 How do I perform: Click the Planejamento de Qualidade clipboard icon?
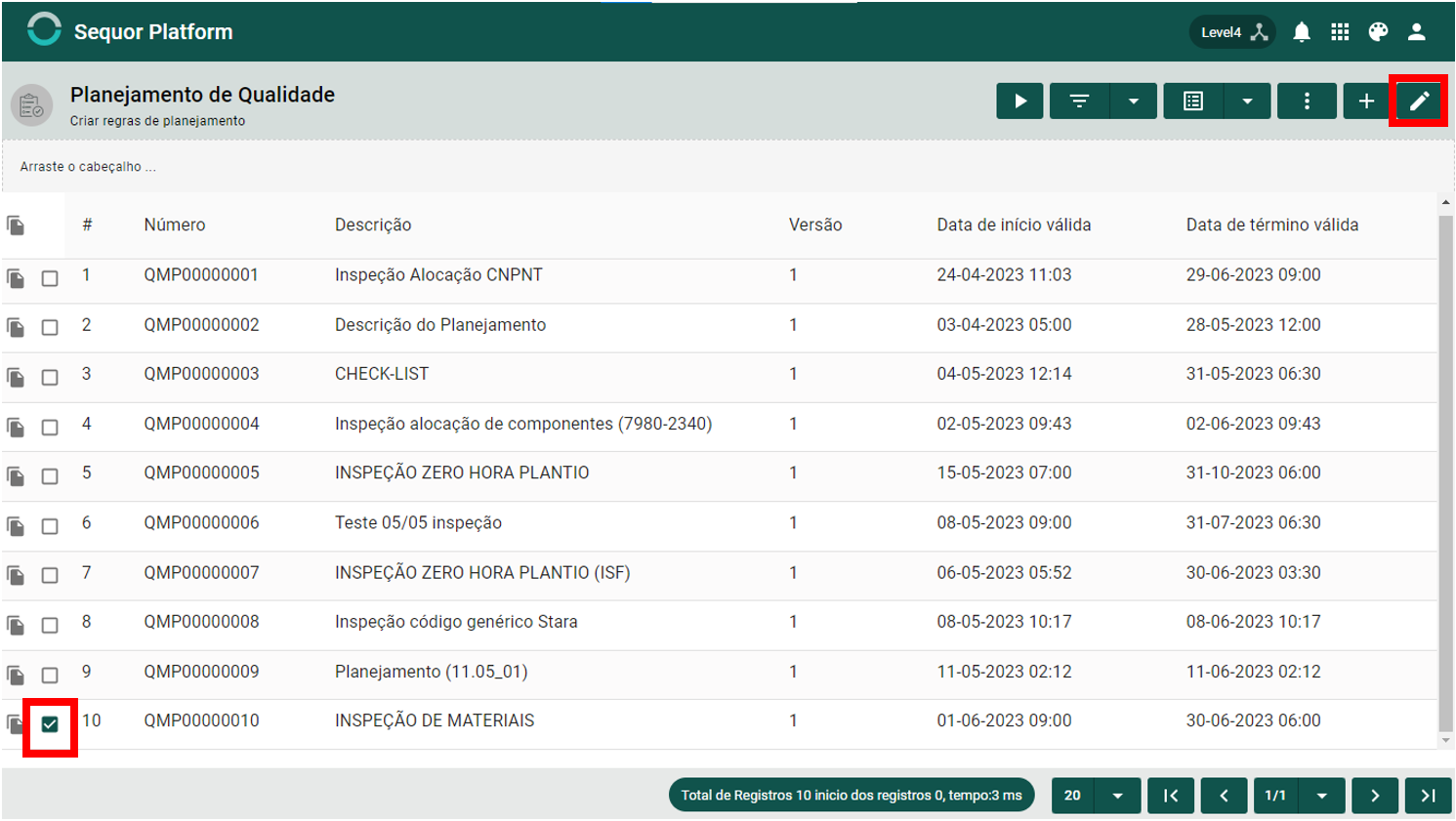tap(31, 105)
